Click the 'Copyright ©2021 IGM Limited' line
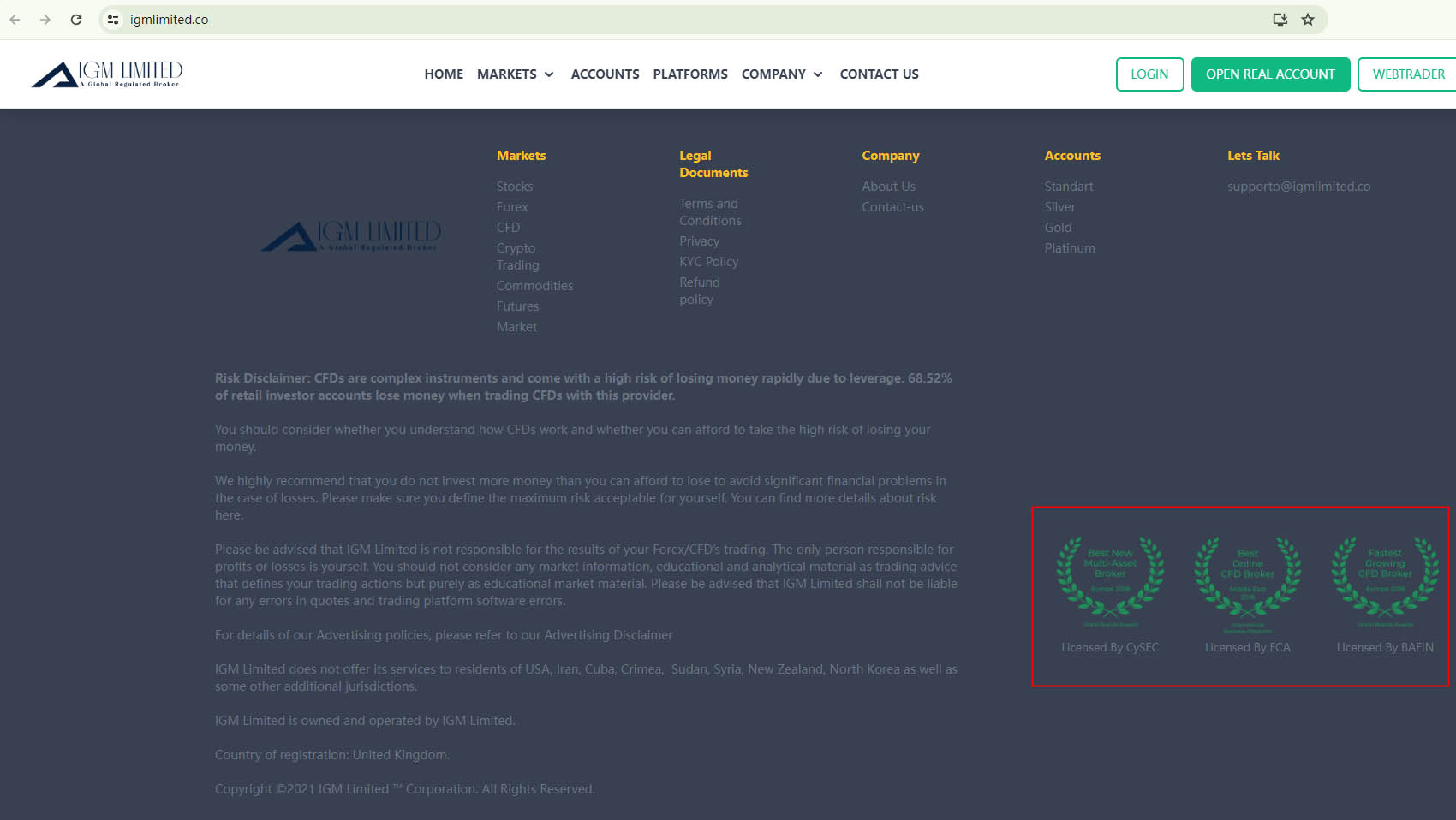This screenshot has width=1456, height=820. pyautogui.click(x=405, y=789)
